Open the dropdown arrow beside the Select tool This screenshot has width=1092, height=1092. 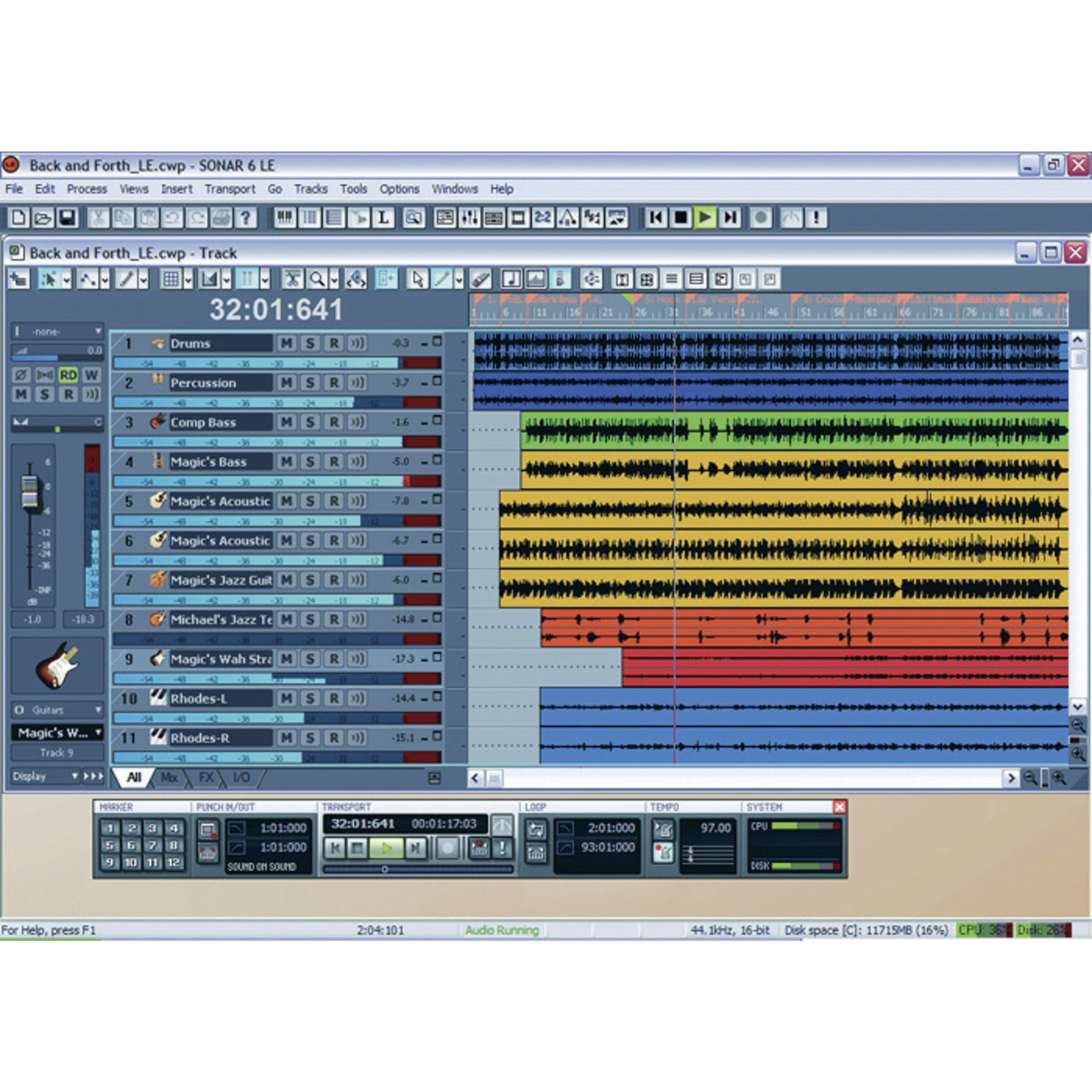point(67,279)
